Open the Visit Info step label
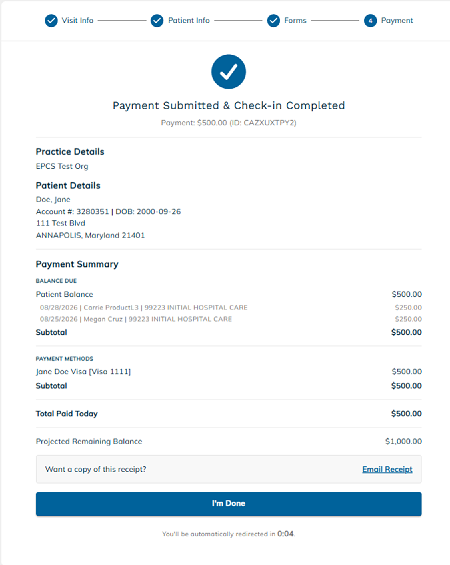 pos(77,21)
